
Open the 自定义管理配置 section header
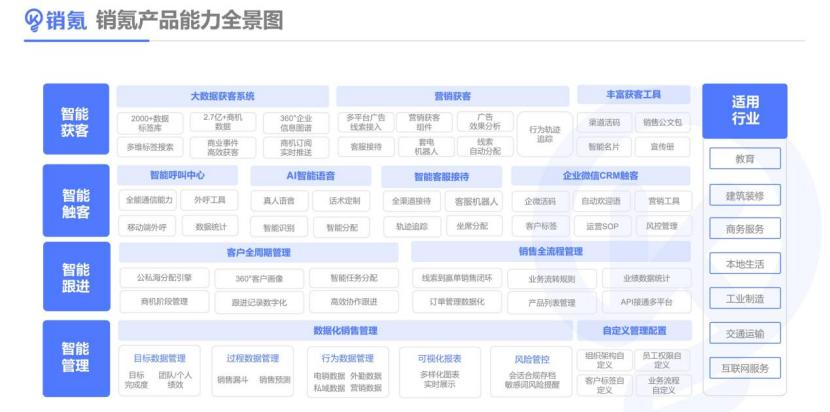tap(634, 330)
